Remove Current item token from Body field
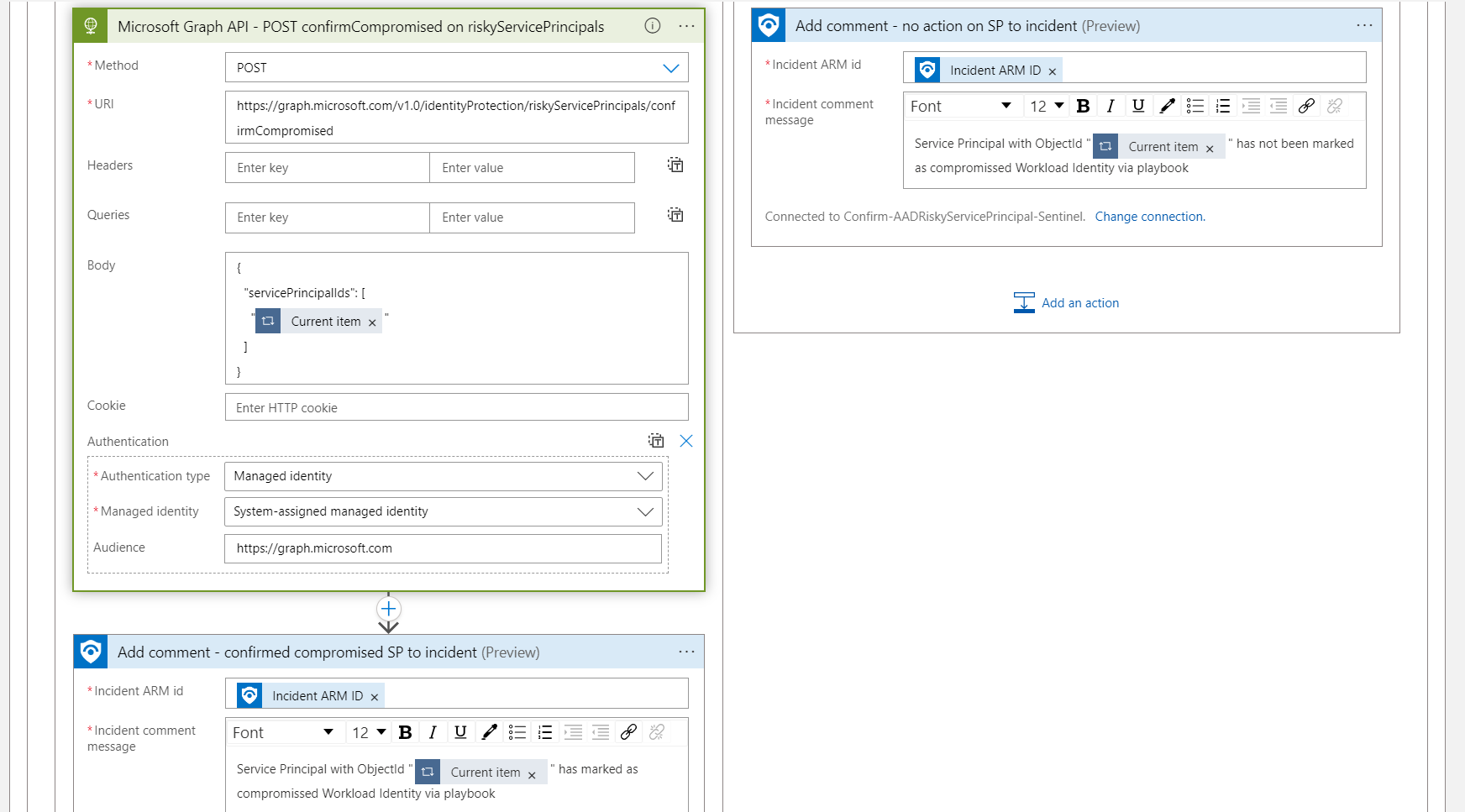 [x=372, y=322]
